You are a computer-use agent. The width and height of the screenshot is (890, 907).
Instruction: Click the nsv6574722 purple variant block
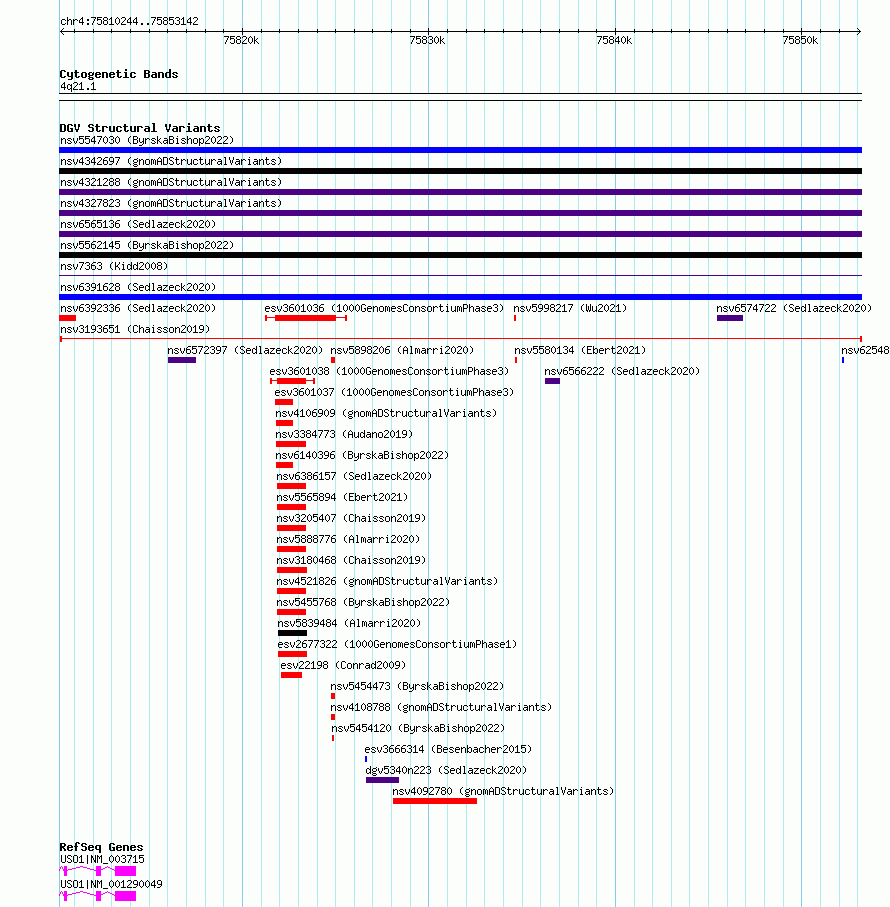click(730, 318)
